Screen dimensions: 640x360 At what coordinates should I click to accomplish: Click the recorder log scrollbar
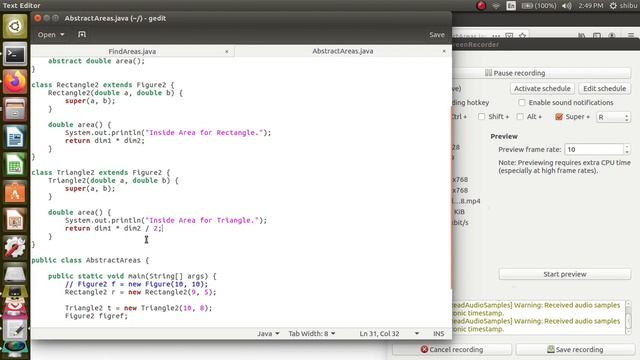pos(629,318)
